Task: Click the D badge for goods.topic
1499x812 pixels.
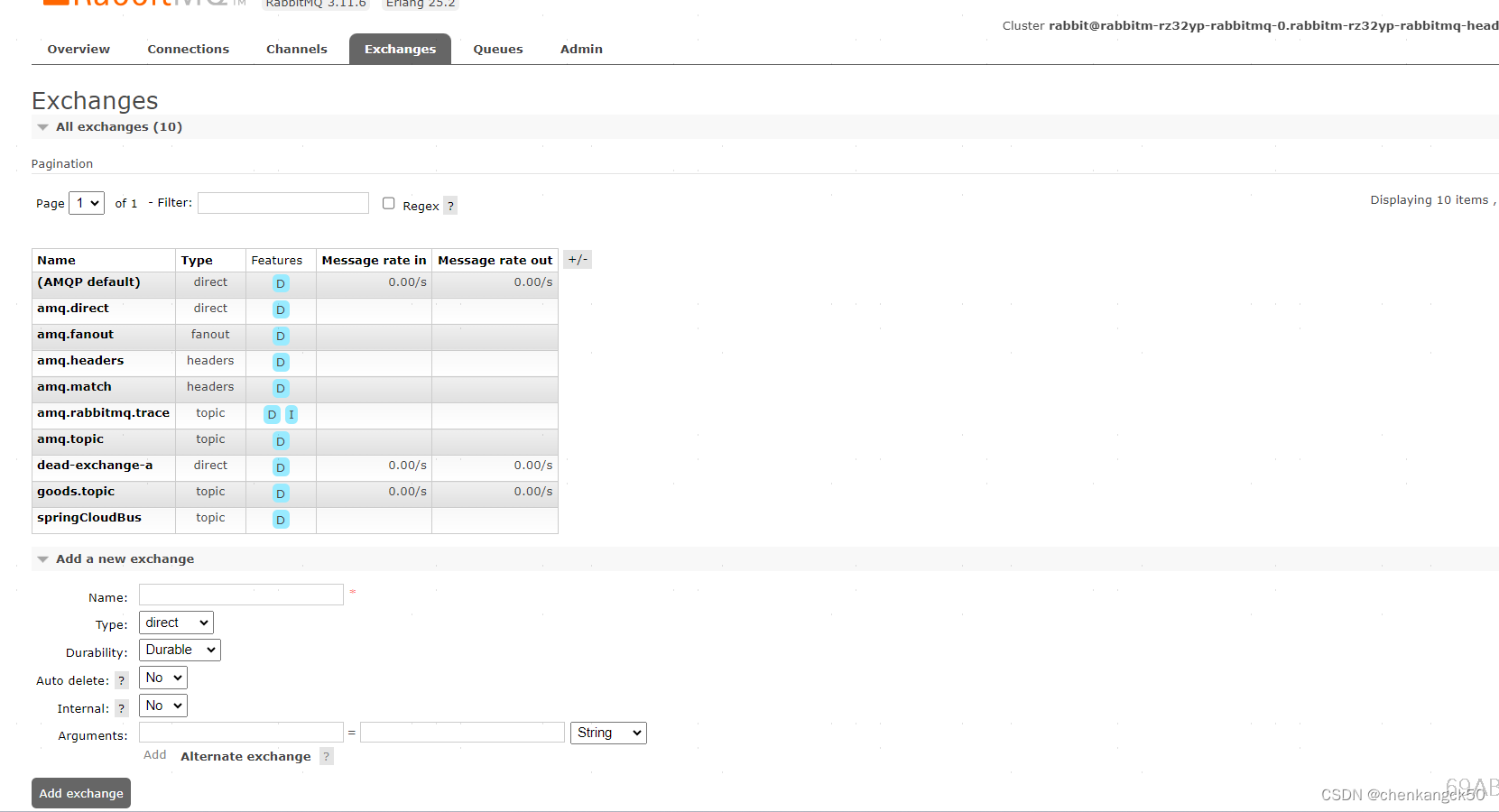Action: 281,493
